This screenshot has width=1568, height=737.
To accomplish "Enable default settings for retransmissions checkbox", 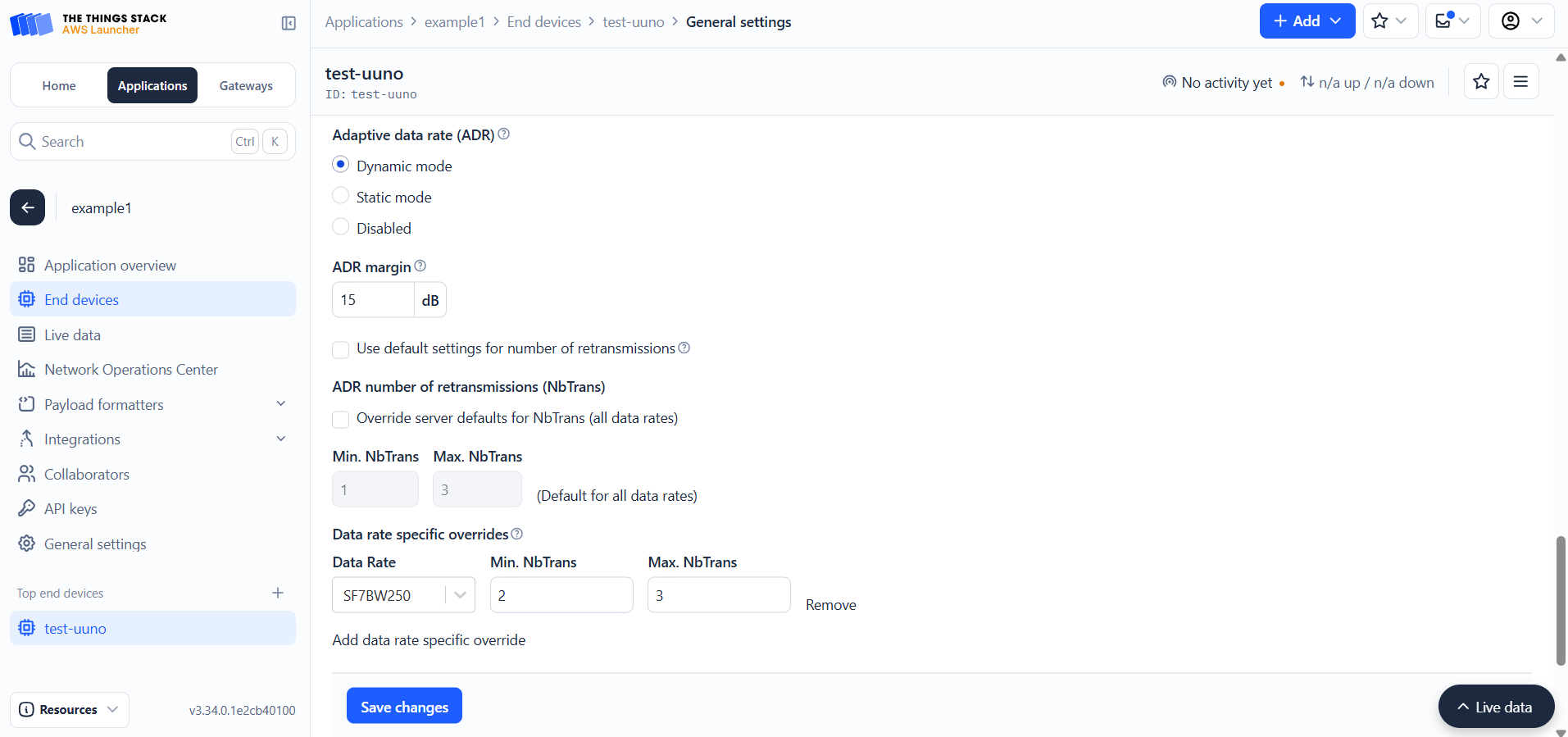I will pos(341,349).
